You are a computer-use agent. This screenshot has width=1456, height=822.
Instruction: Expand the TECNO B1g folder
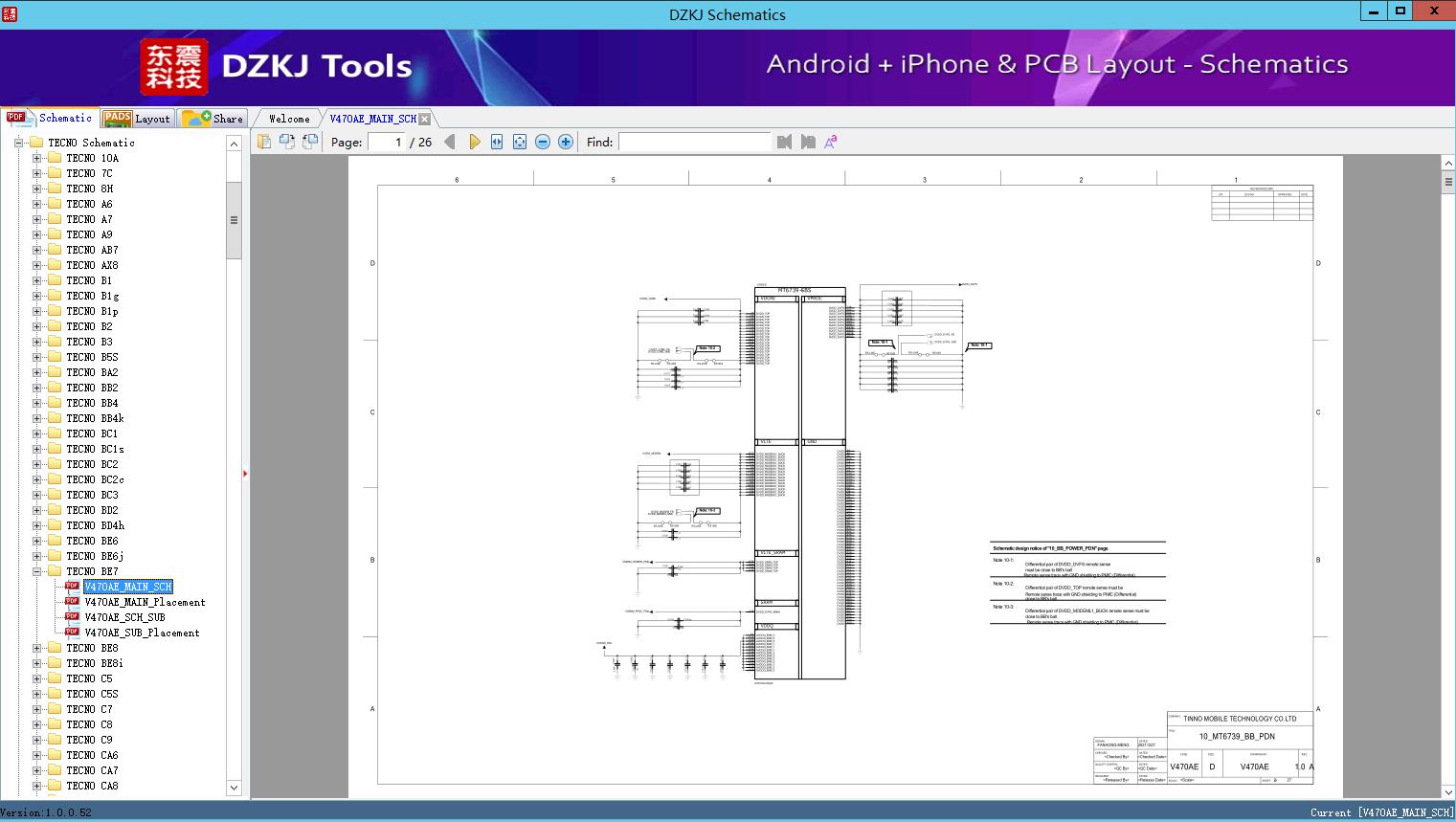click(36, 296)
